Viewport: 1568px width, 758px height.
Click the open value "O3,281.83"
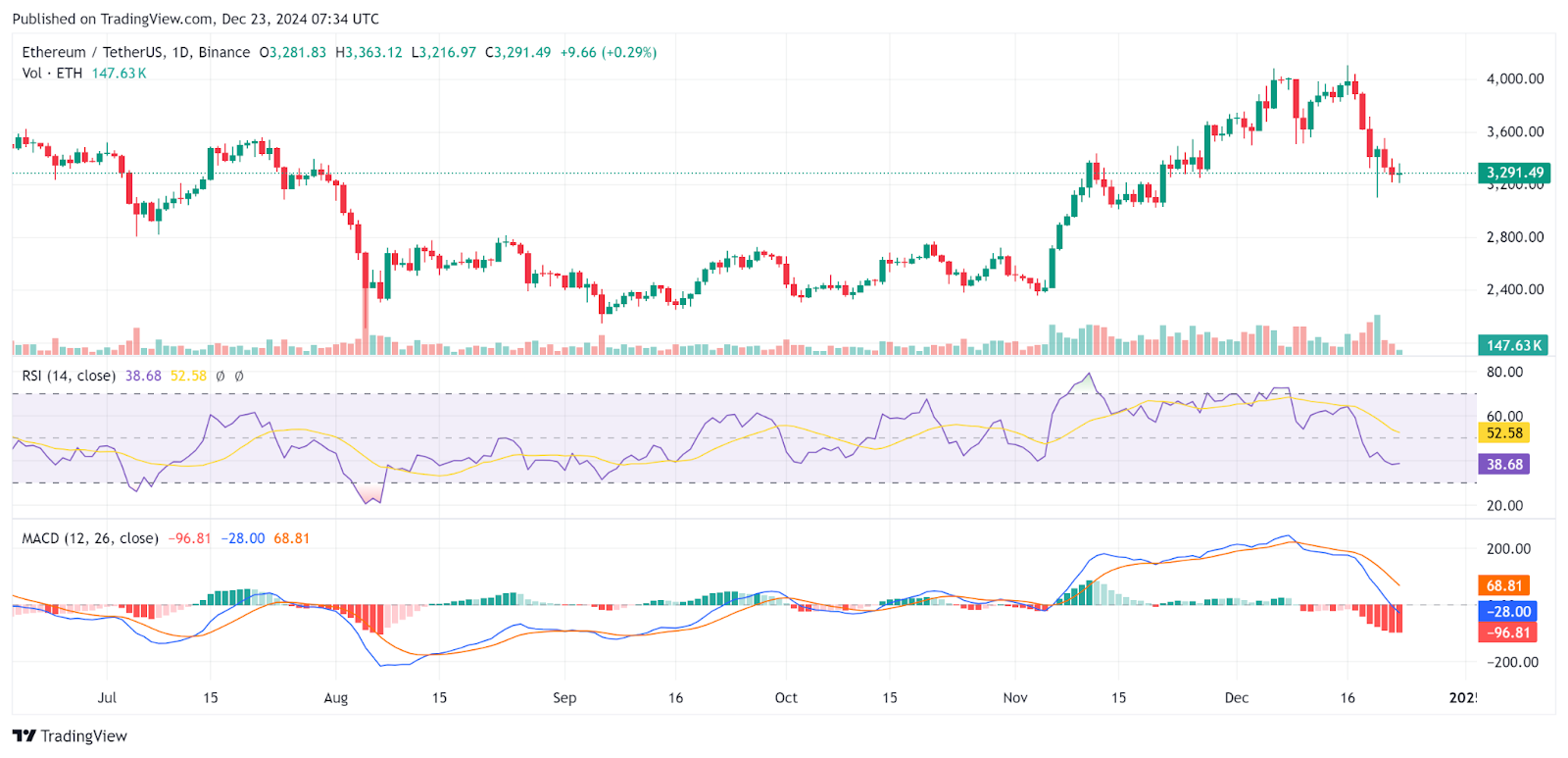pyautogui.click(x=293, y=52)
